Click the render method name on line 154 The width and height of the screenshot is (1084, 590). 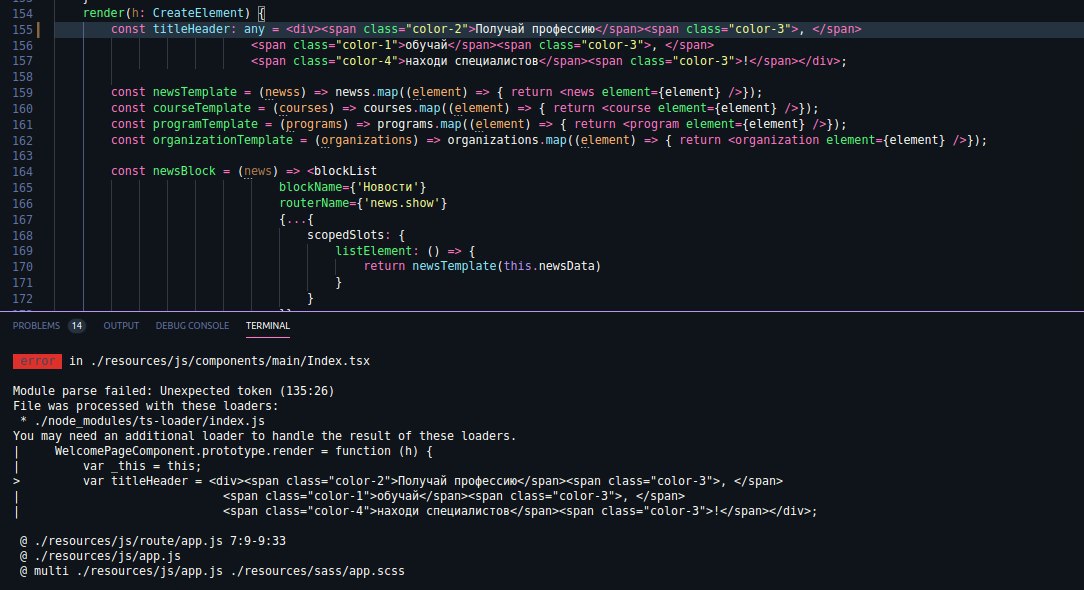coord(104,12)
